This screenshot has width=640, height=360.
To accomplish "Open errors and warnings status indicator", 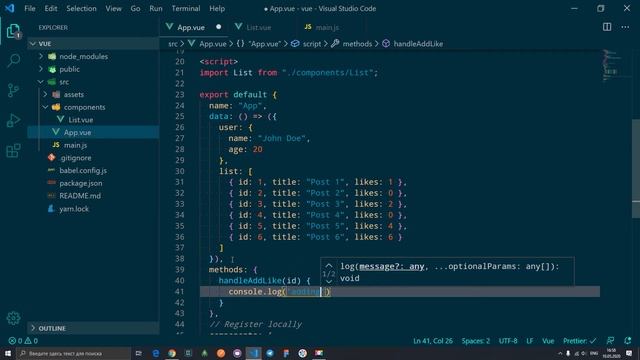I will click(x=23, y=340).
